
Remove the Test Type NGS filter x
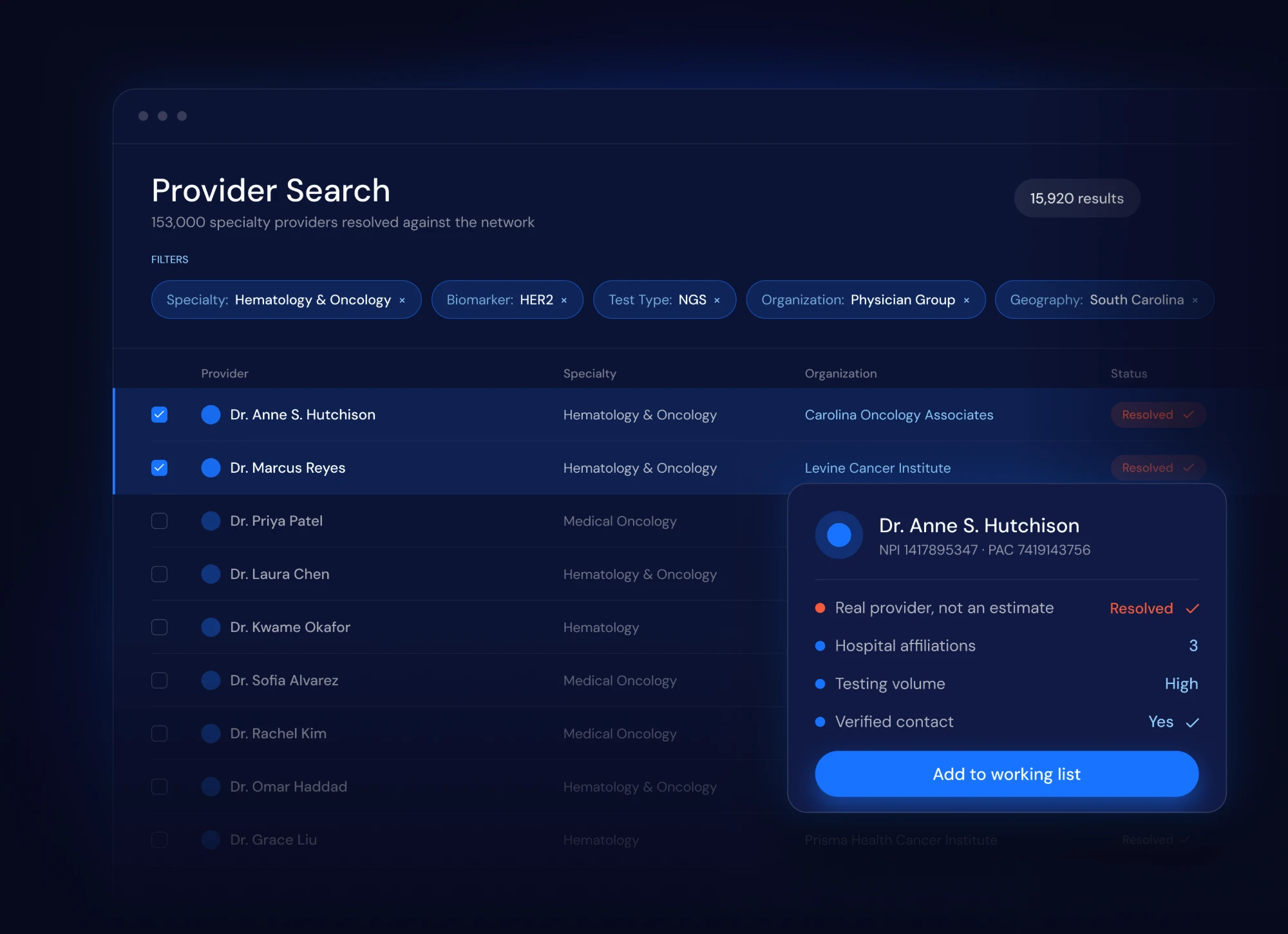[717, 300]
